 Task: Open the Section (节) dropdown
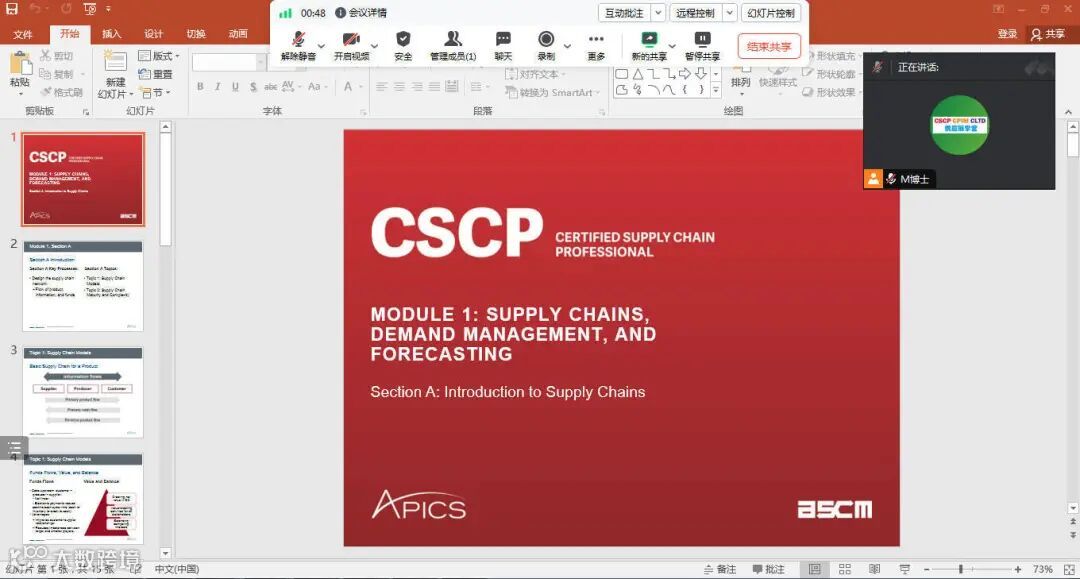pos(155,92)
